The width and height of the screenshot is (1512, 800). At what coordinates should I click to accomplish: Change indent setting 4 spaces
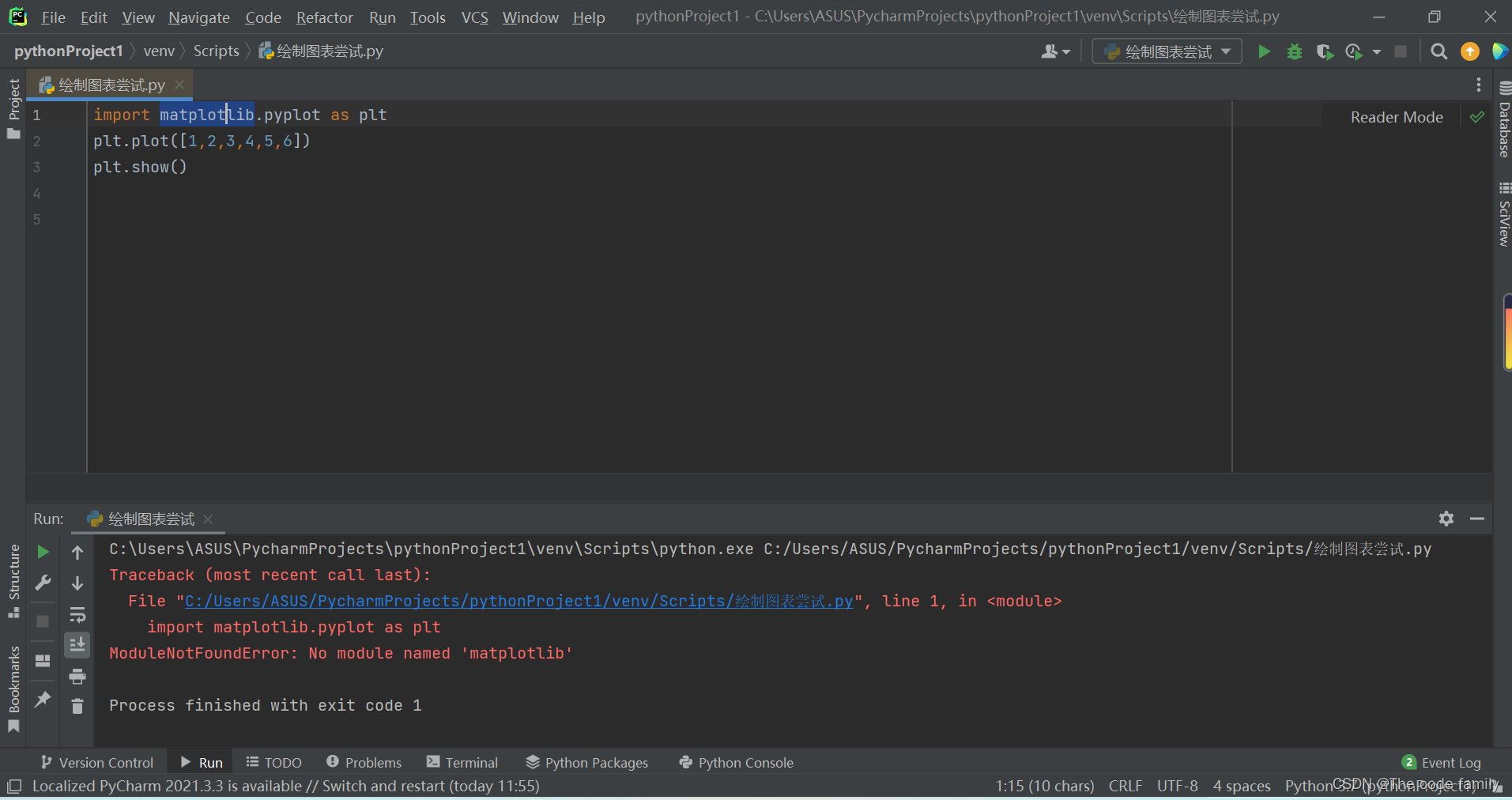(x=1242, y=786)
